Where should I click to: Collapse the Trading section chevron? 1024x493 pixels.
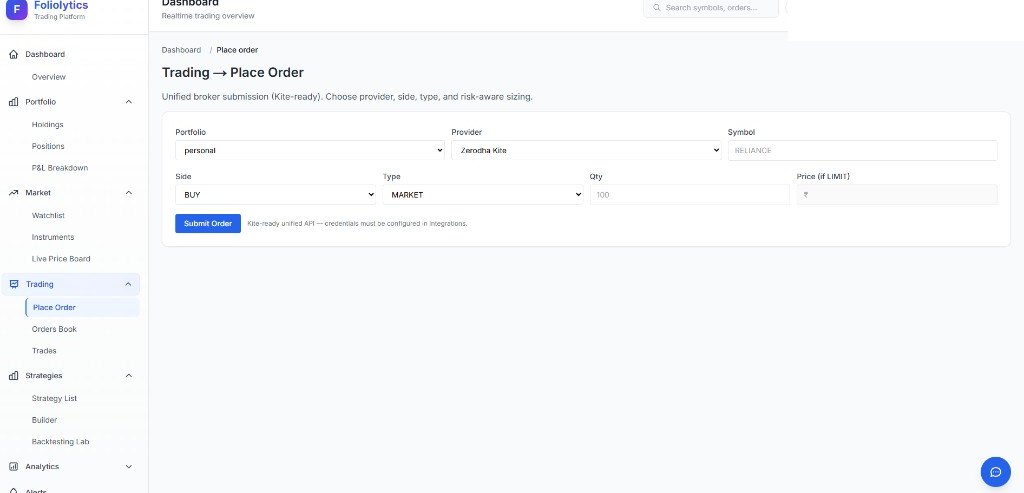(129, 284)
